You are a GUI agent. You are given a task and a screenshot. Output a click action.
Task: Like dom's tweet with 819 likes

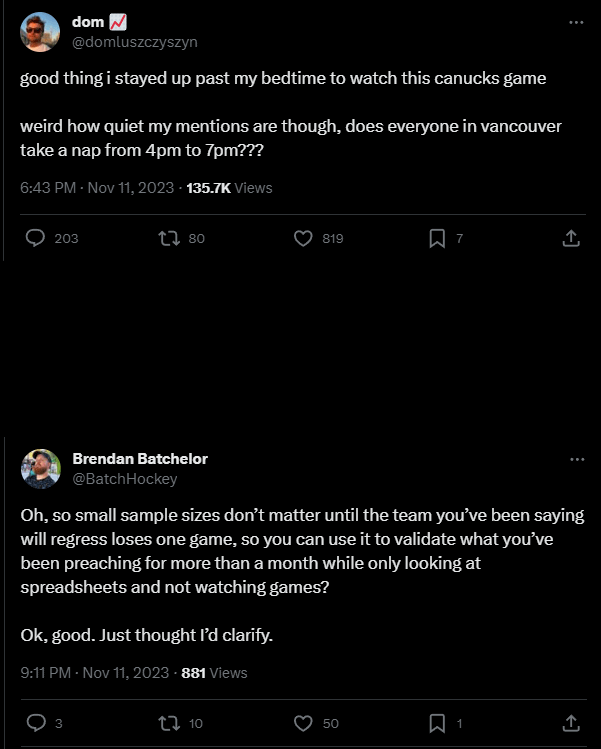304,238
